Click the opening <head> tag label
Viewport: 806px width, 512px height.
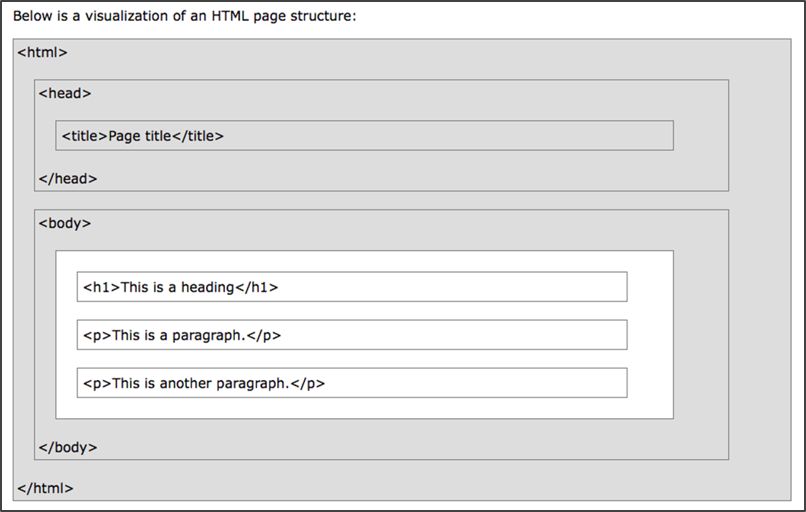coord(65,93)
